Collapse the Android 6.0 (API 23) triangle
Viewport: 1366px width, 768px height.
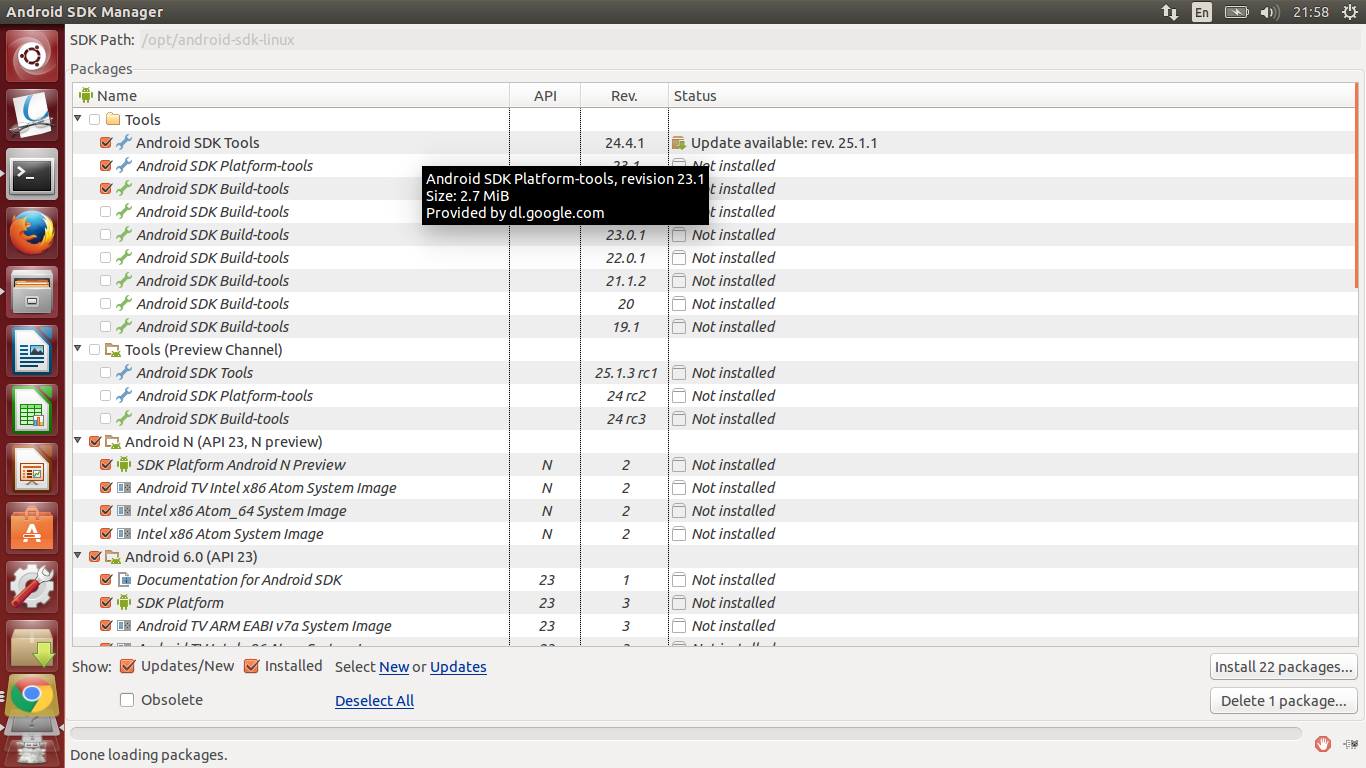click(79, 556)
